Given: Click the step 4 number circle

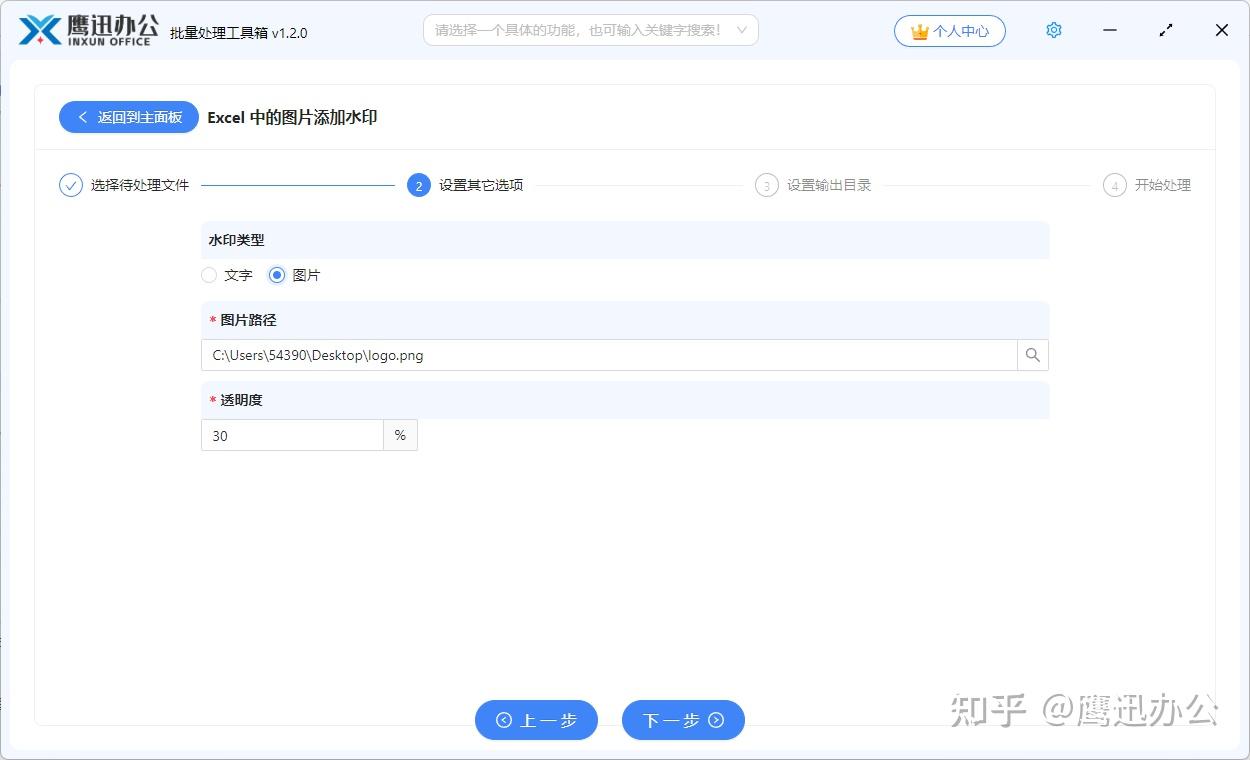Looking at the screenshot, I should [x=1115, y=185].
